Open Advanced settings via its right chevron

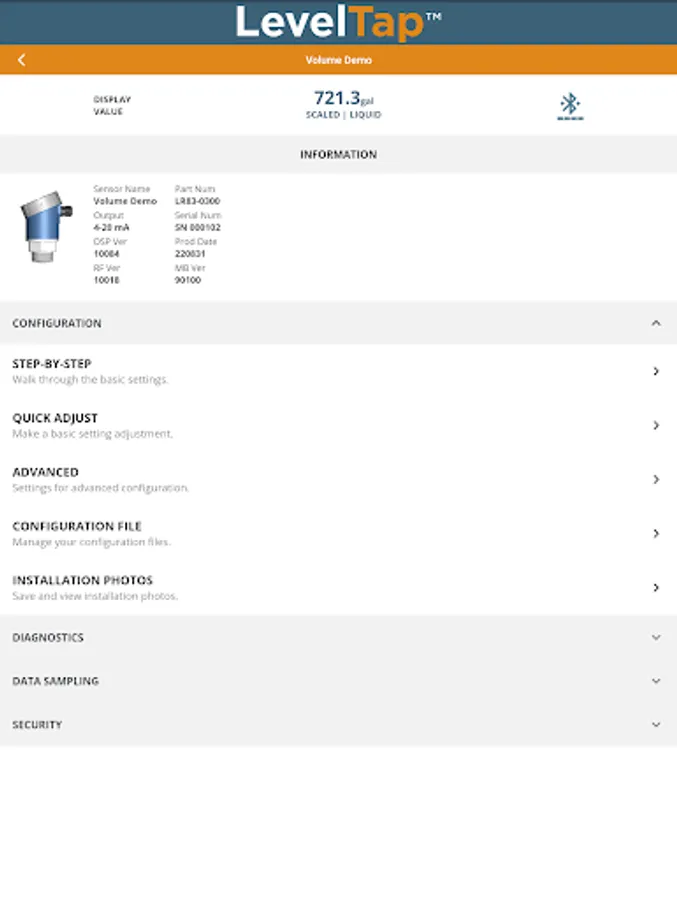(x=656, y=479)
